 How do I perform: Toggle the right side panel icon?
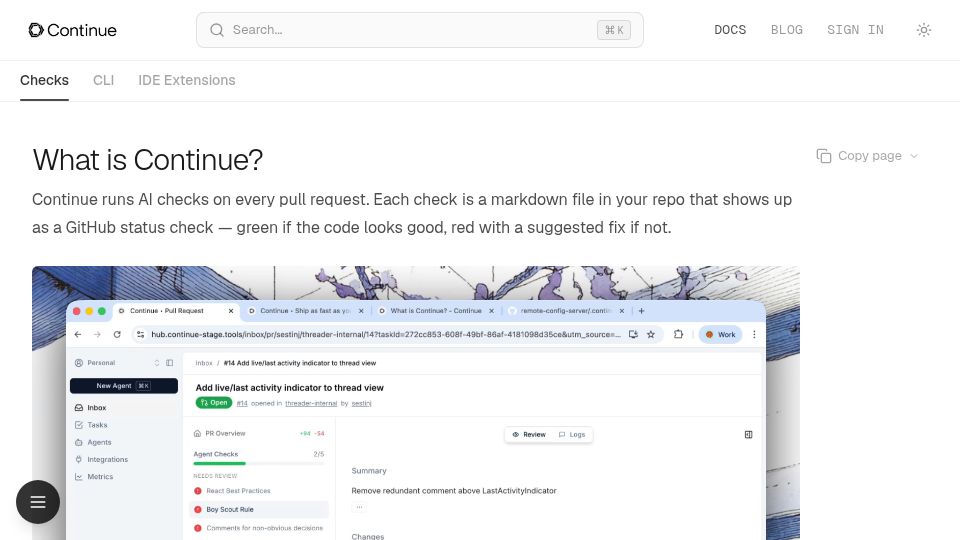tap(748, 435)
